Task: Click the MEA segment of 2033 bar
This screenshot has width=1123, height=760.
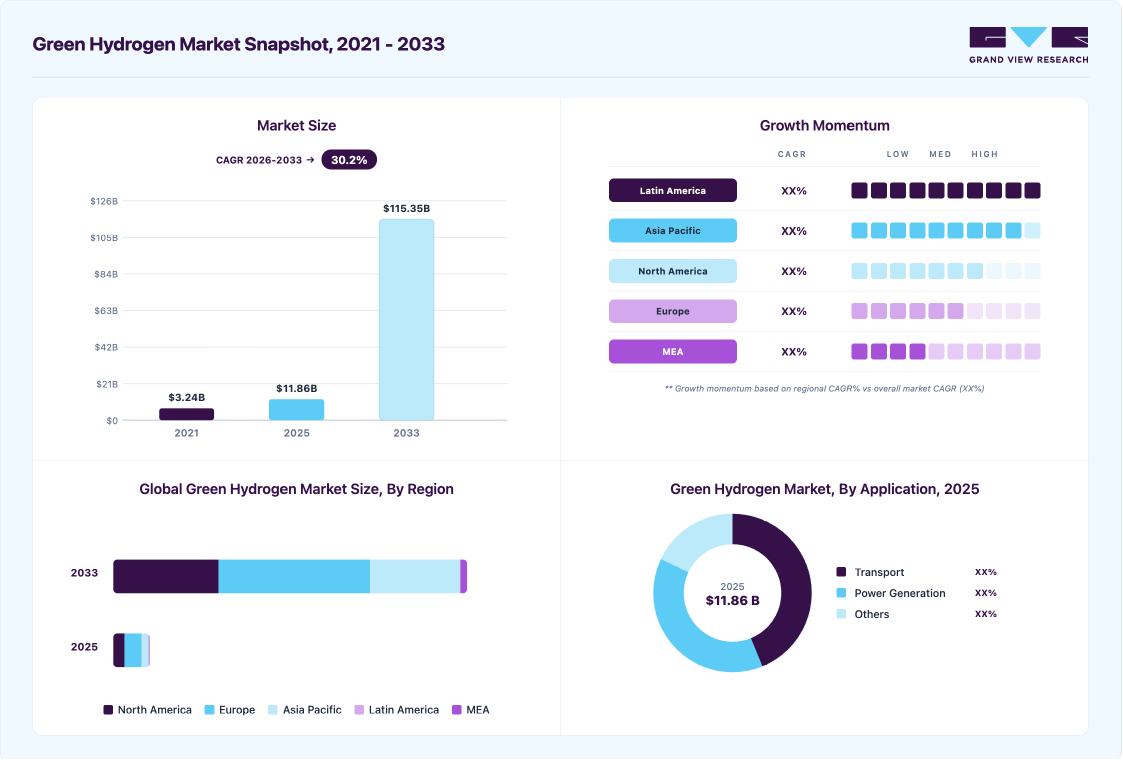Action: (x=464, y=577)
